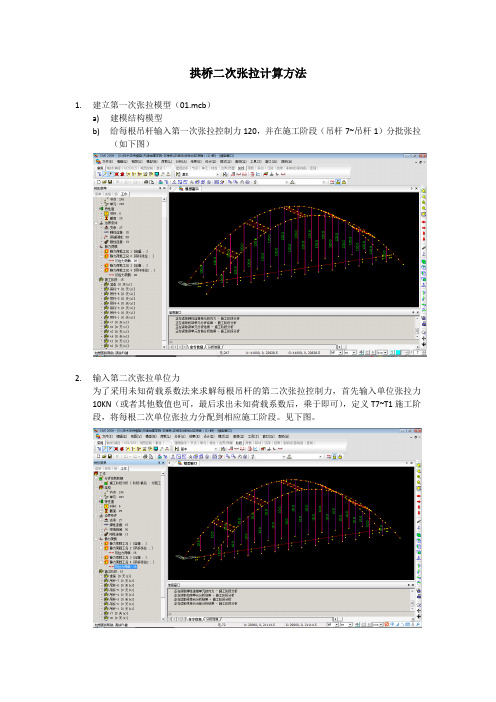
Task: Switch to 工作 tree tab in upper screenshot
Action: (x=124, y=194)
